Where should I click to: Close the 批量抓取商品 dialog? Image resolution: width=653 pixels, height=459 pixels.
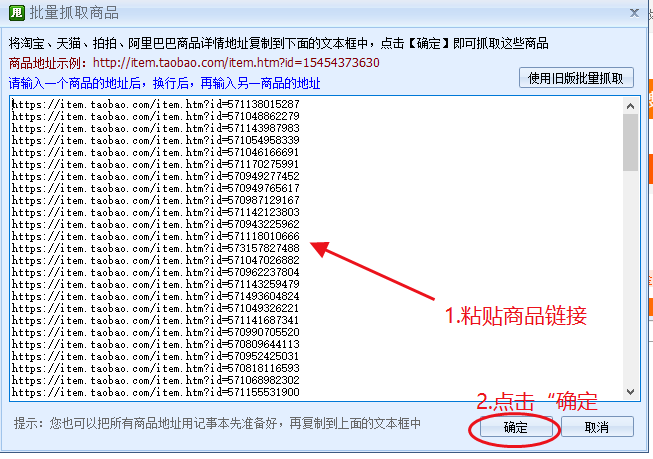click(x=634, y=13)
